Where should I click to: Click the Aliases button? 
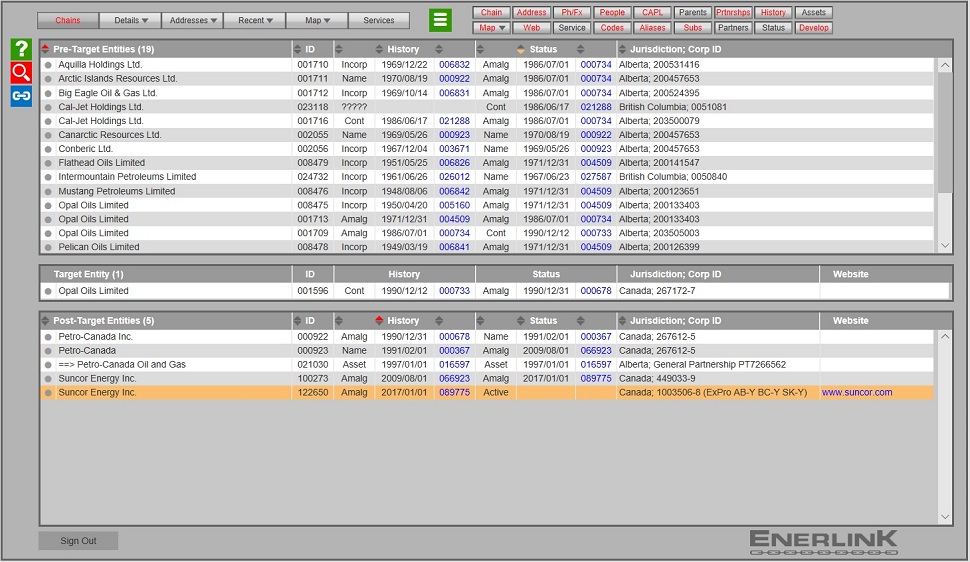652,28
